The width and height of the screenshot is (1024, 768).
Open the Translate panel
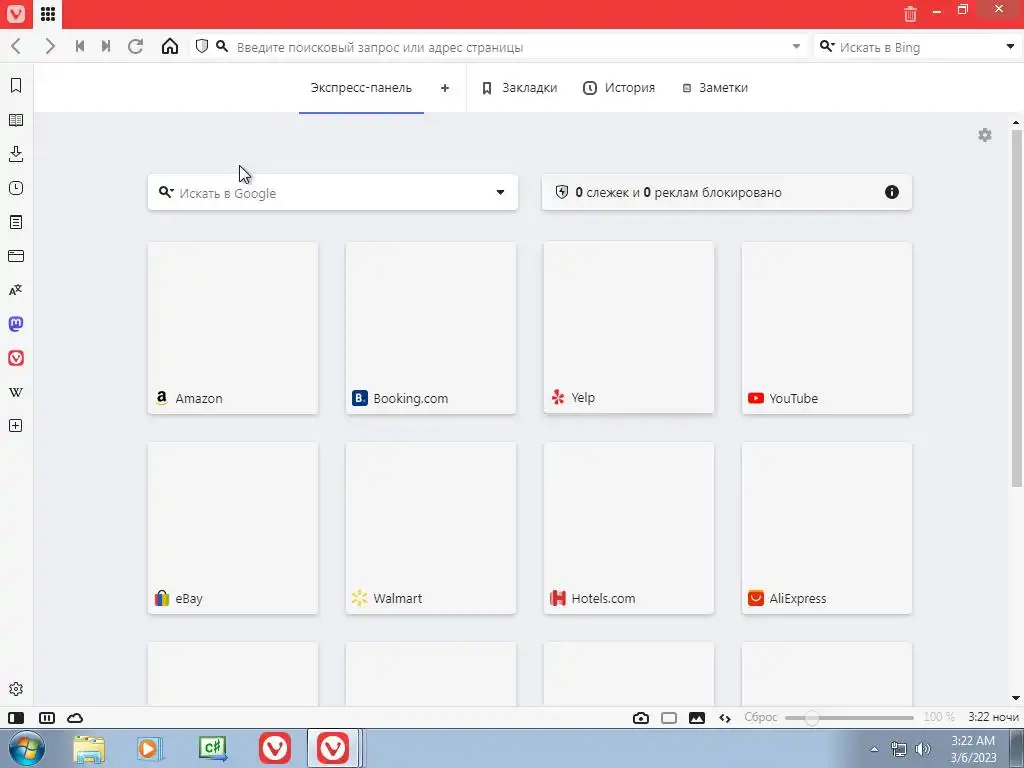click(x=16, y=290)
